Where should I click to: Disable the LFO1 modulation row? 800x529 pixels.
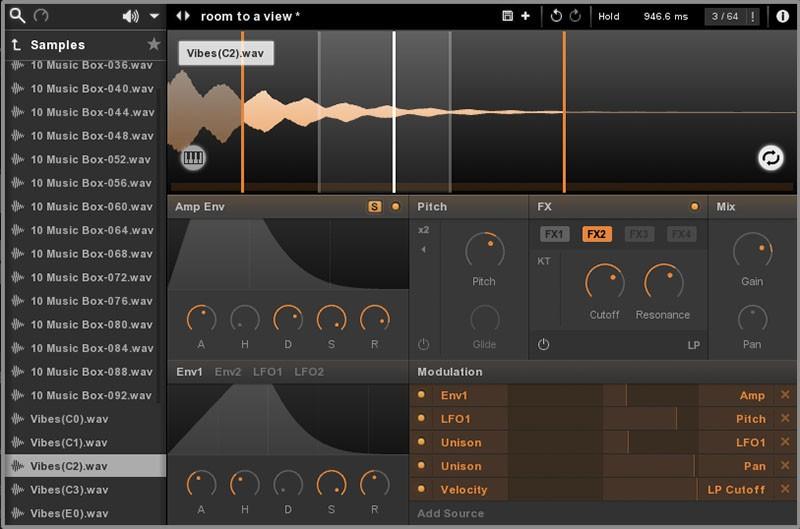421,419
